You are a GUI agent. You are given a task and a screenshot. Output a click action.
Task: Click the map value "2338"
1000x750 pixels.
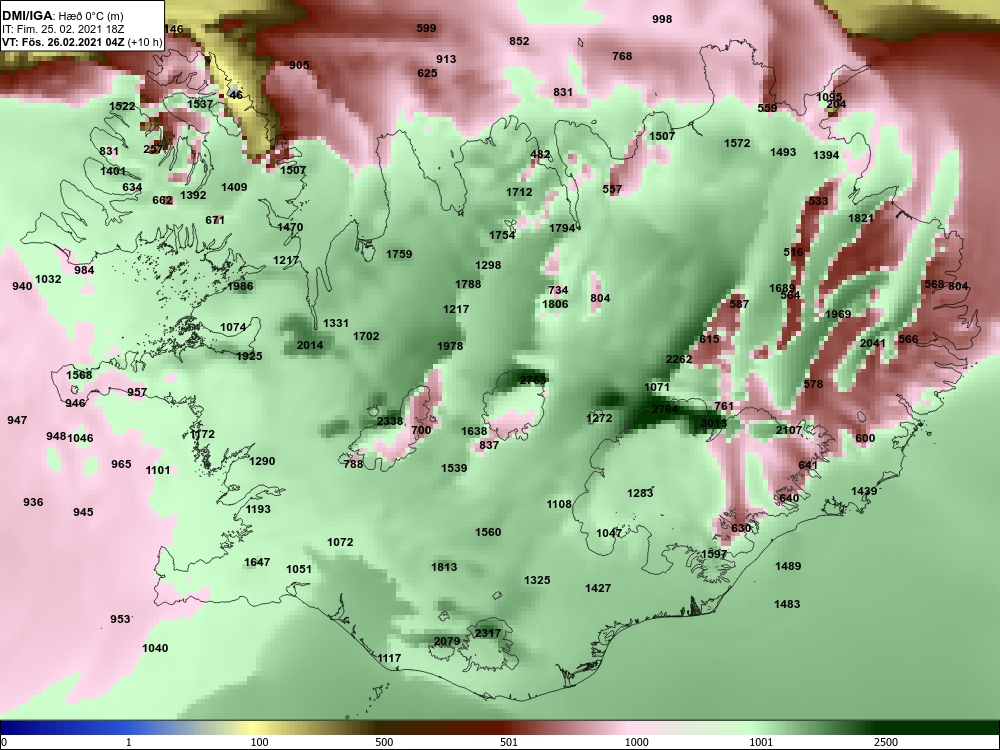pyautogui.click(x=390, y=421)
